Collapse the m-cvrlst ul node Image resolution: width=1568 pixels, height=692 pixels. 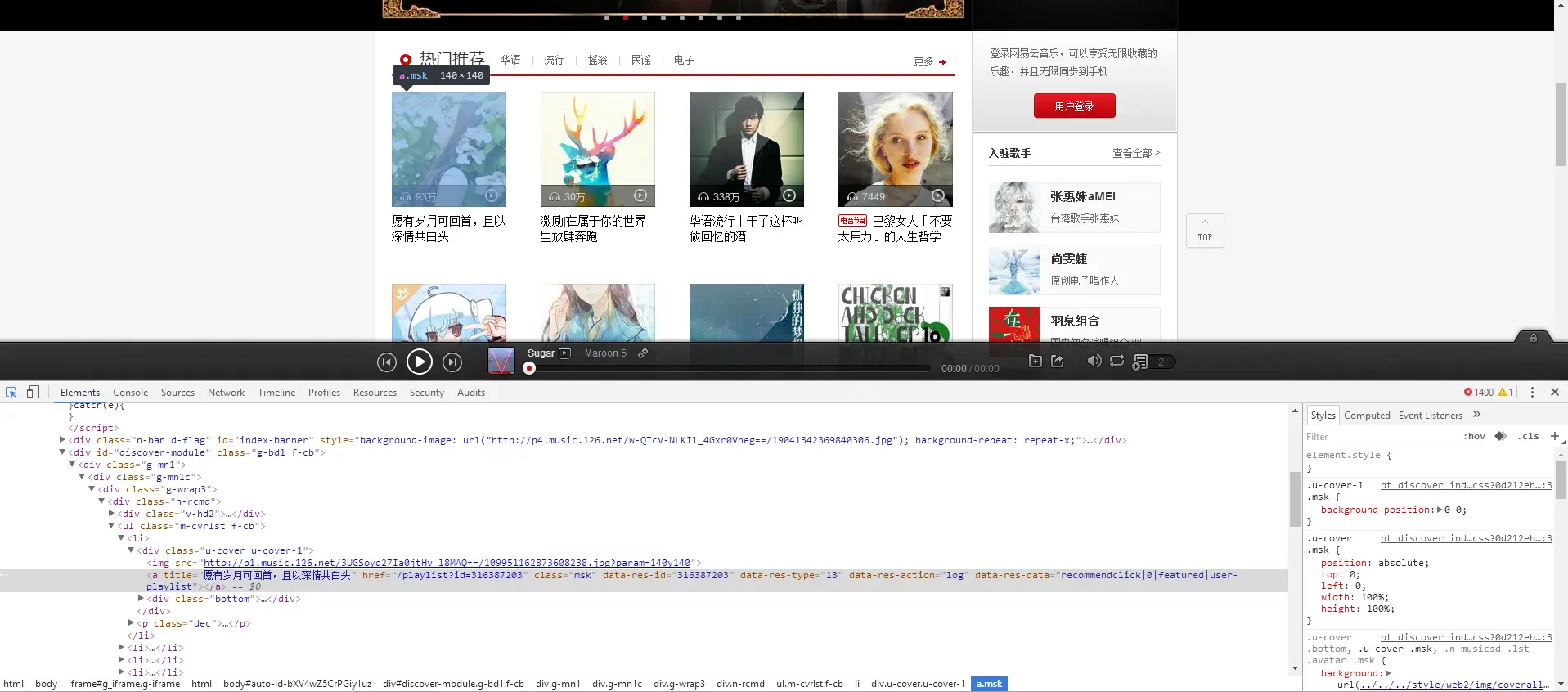(111, 526)
